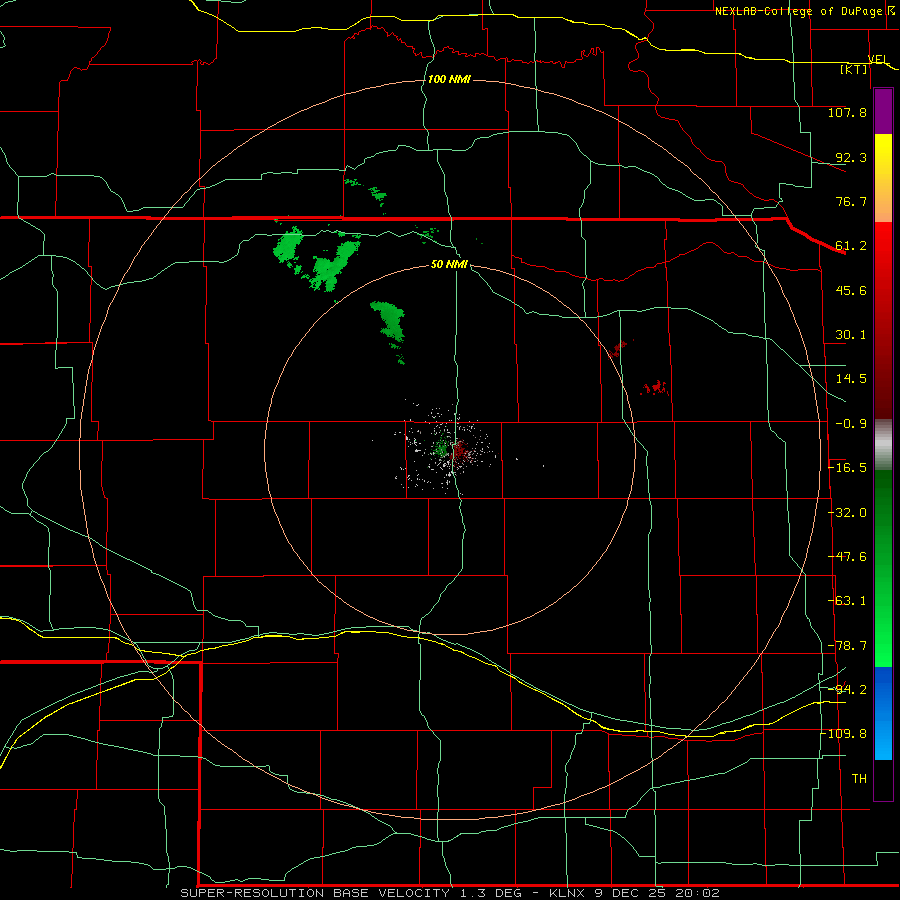Select the 76.7 scale label
The width and height of the screenshot is (900, 900).
click(x=851, y=201)
